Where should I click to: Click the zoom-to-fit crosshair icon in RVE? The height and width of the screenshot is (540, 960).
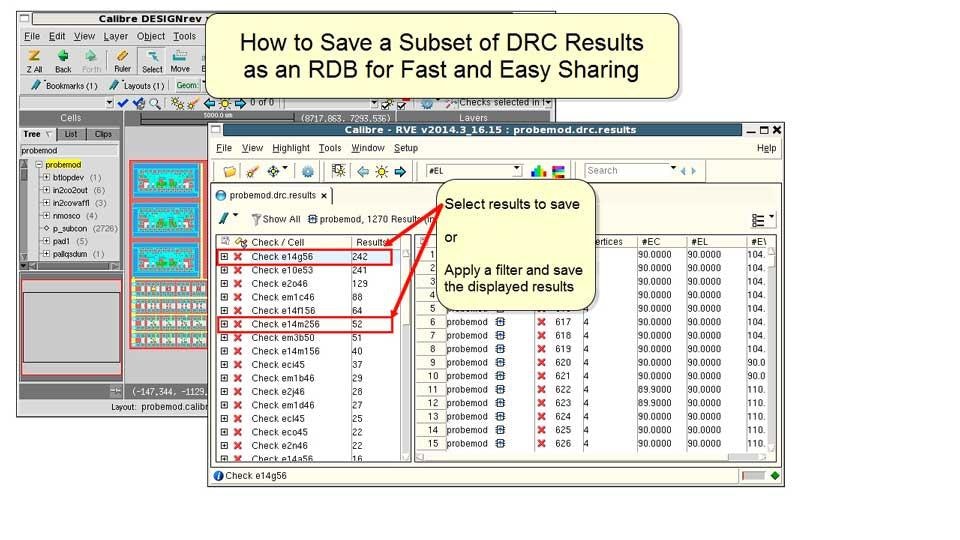point(273,171)
